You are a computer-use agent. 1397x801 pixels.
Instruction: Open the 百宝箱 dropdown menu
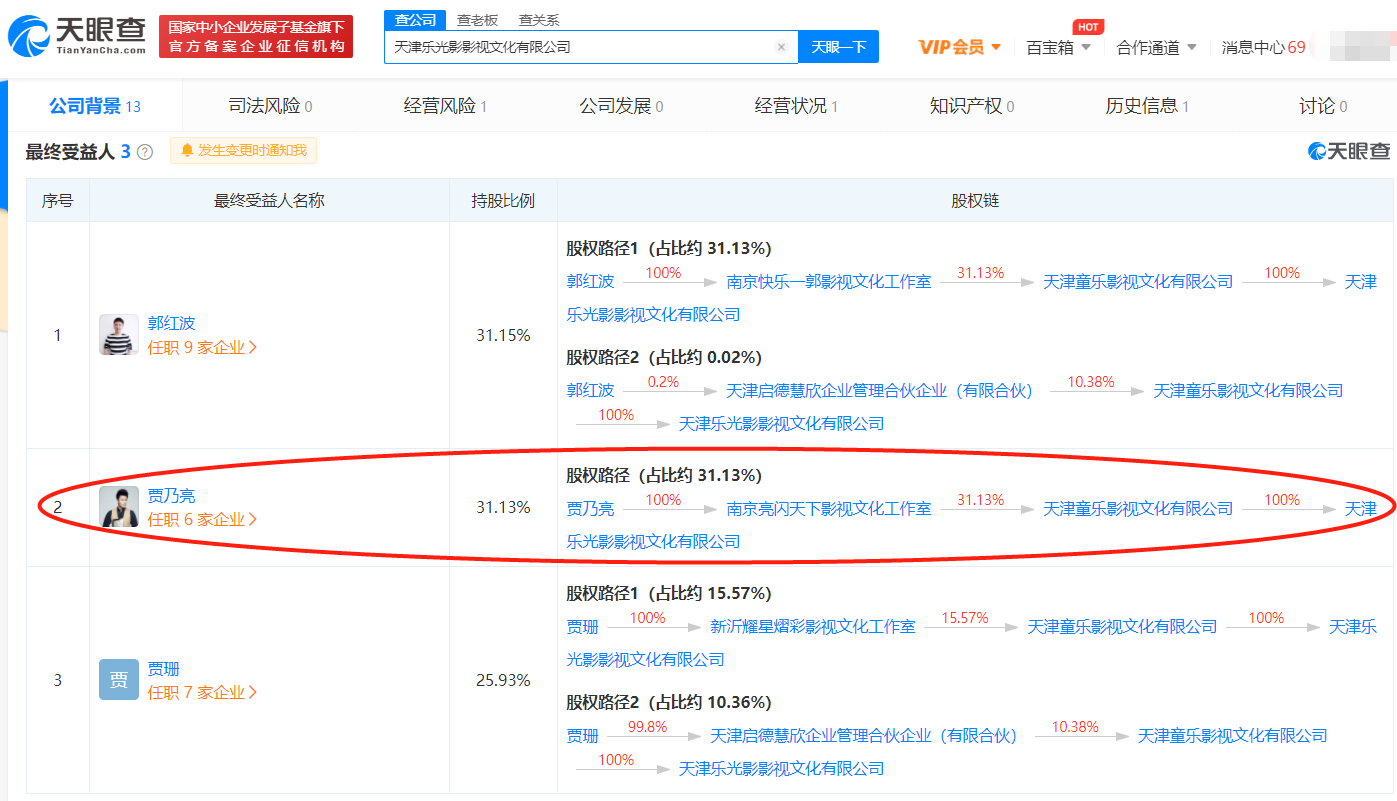pyautogui.click(x=1059, y=47)
